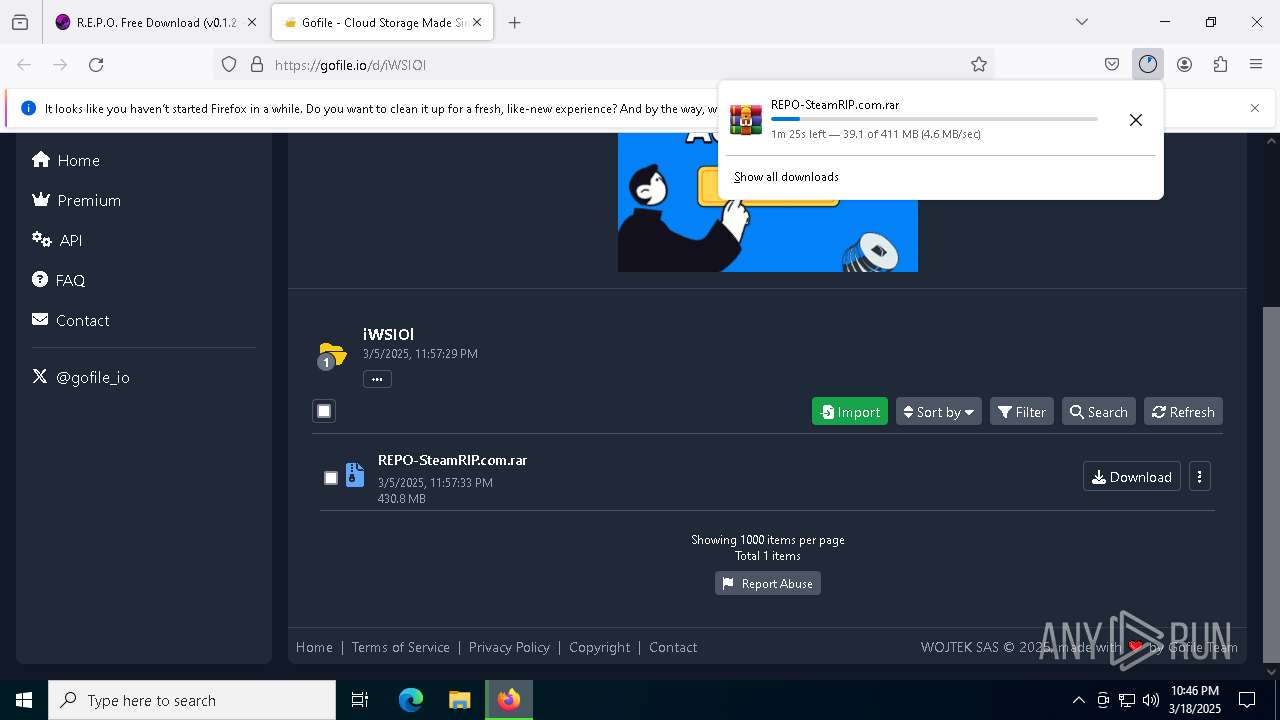
Task: Open file options three-dot menu
Action: pos(1200,477)
